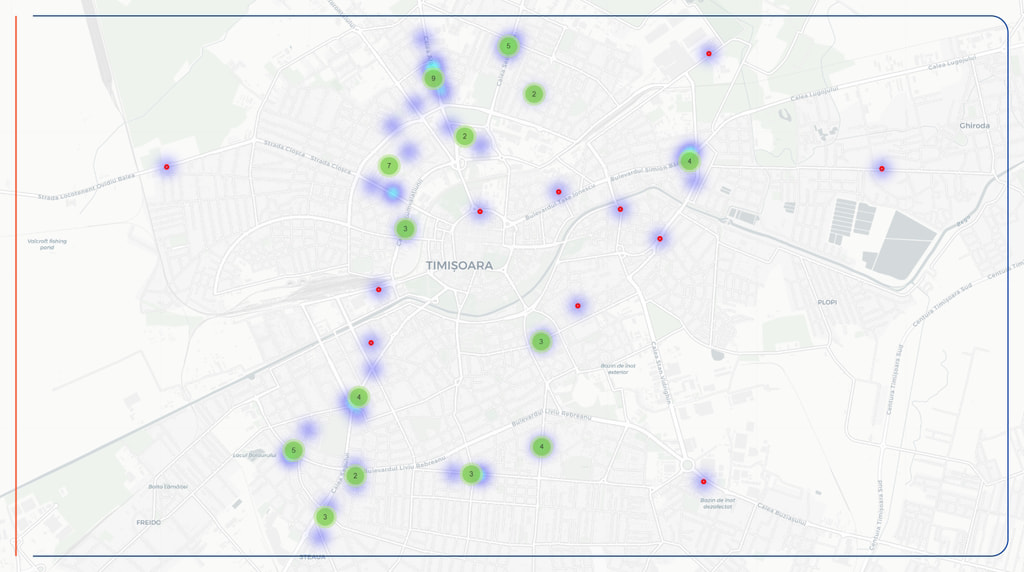This screenshot has width=1024, height=572.
Task: Open cluster 5 beside the Lacul lake label
Action: [293, 451]
